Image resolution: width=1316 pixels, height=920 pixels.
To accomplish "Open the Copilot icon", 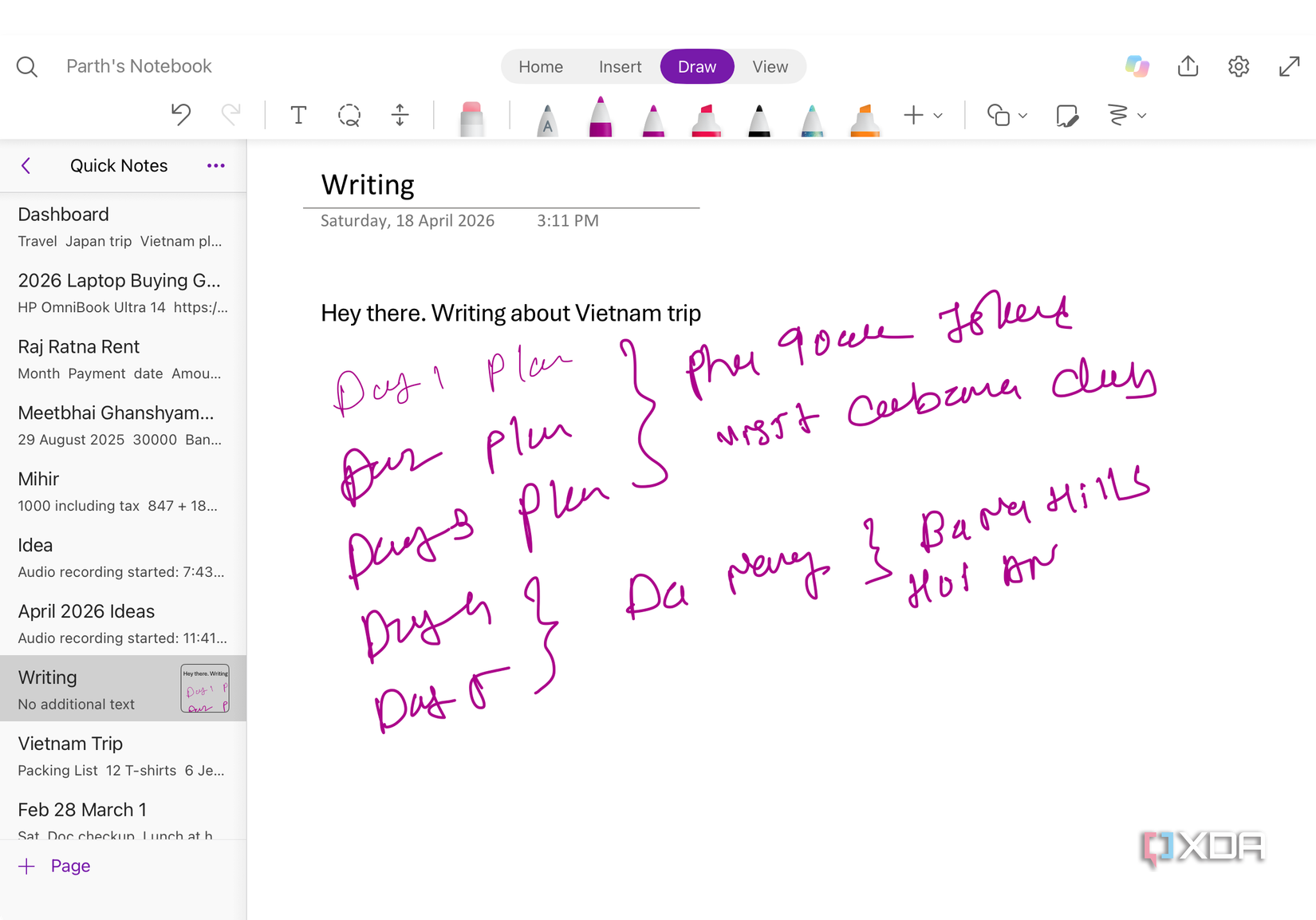I will point(1137,66).
